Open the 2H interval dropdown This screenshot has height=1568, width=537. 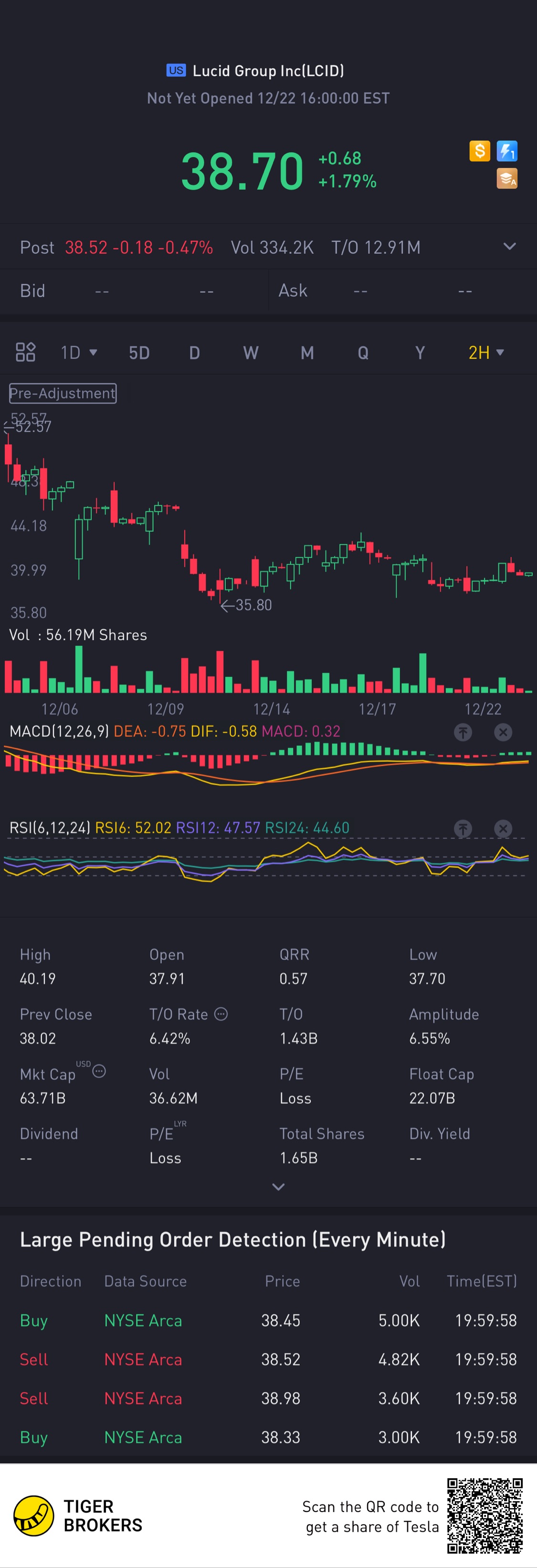click(x=485, y=353)
